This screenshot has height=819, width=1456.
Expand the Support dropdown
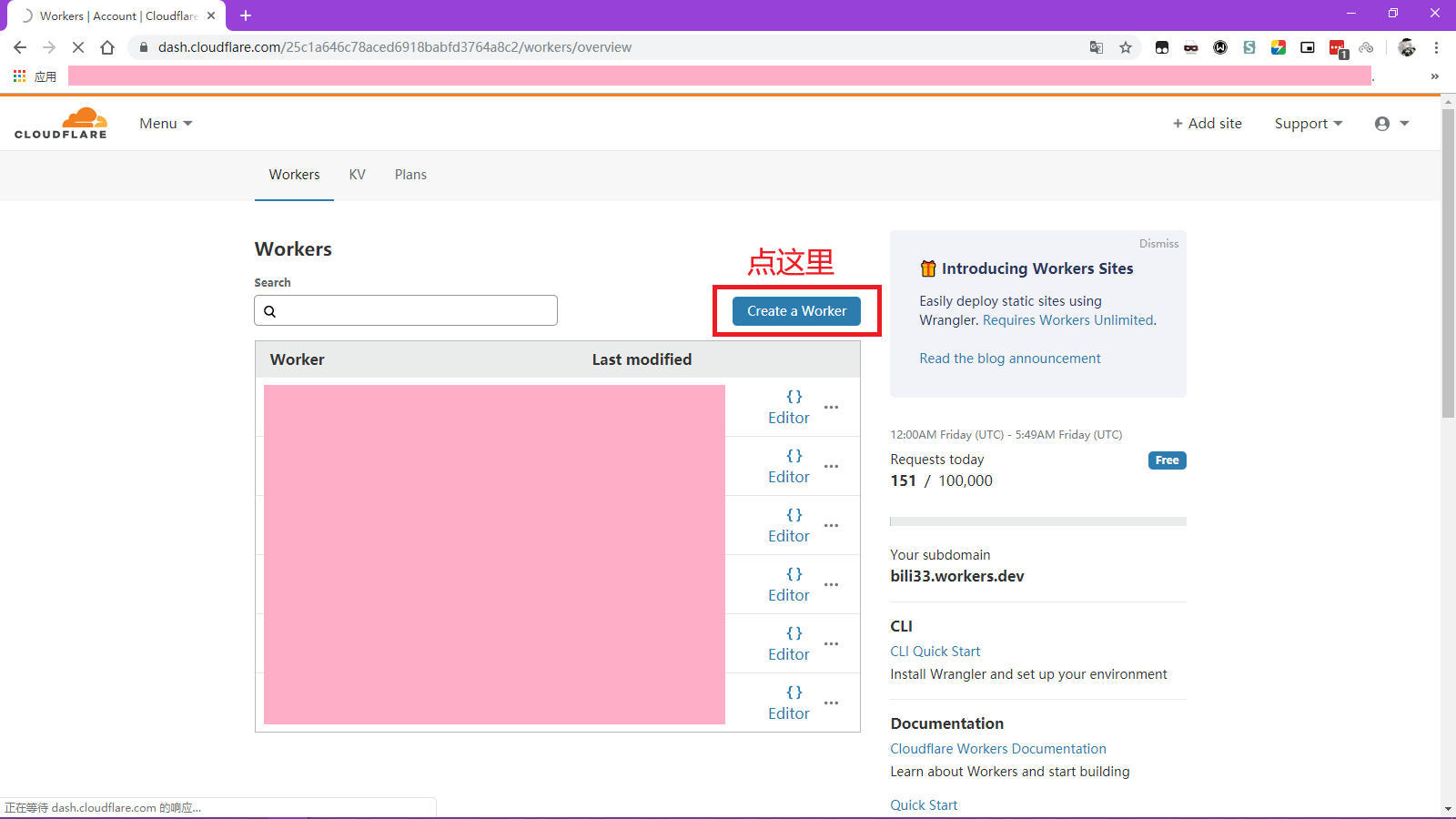[1308, 124]
